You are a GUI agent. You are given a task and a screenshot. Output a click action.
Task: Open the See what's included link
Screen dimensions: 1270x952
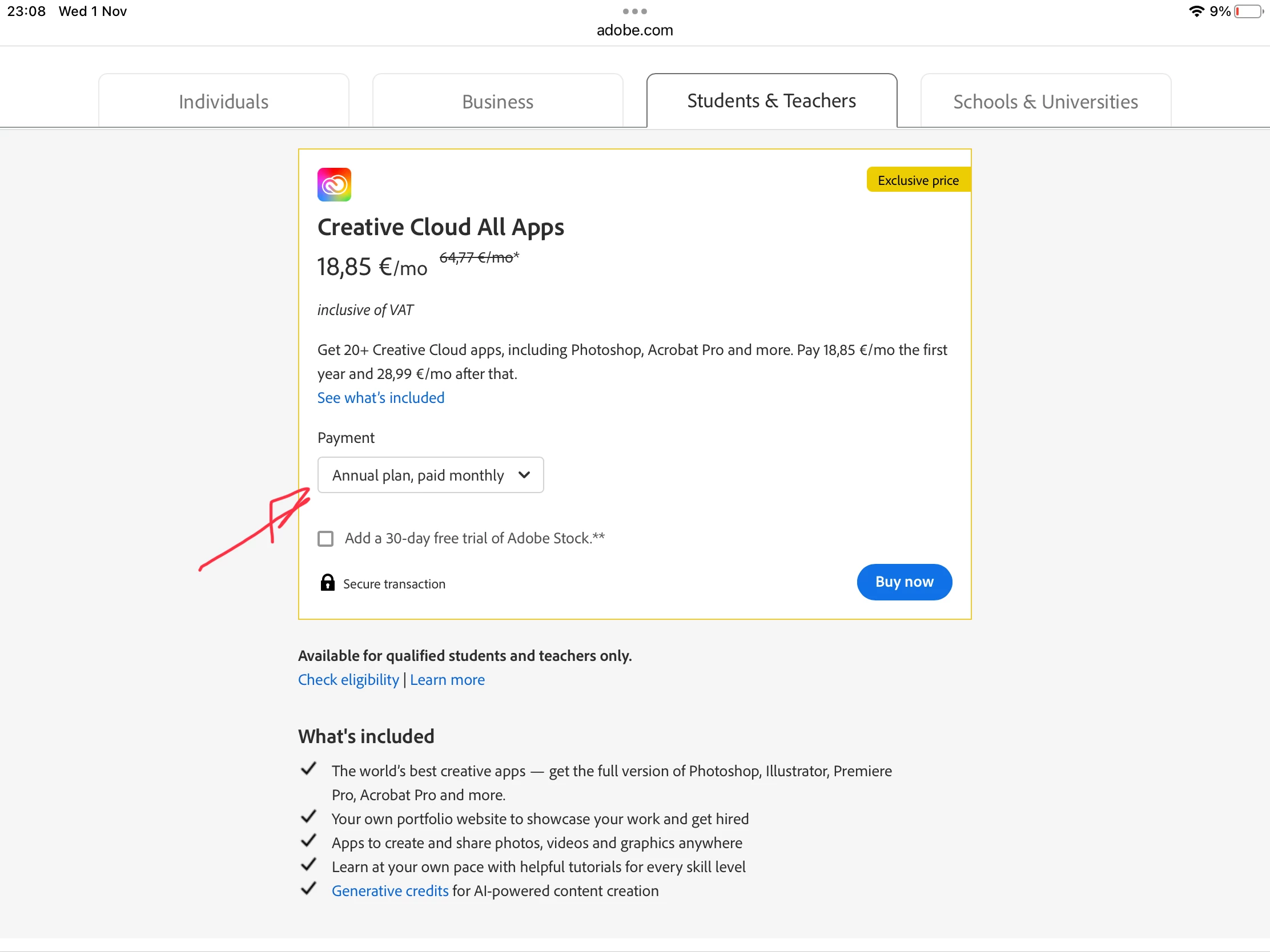click(x=381, y=398)
